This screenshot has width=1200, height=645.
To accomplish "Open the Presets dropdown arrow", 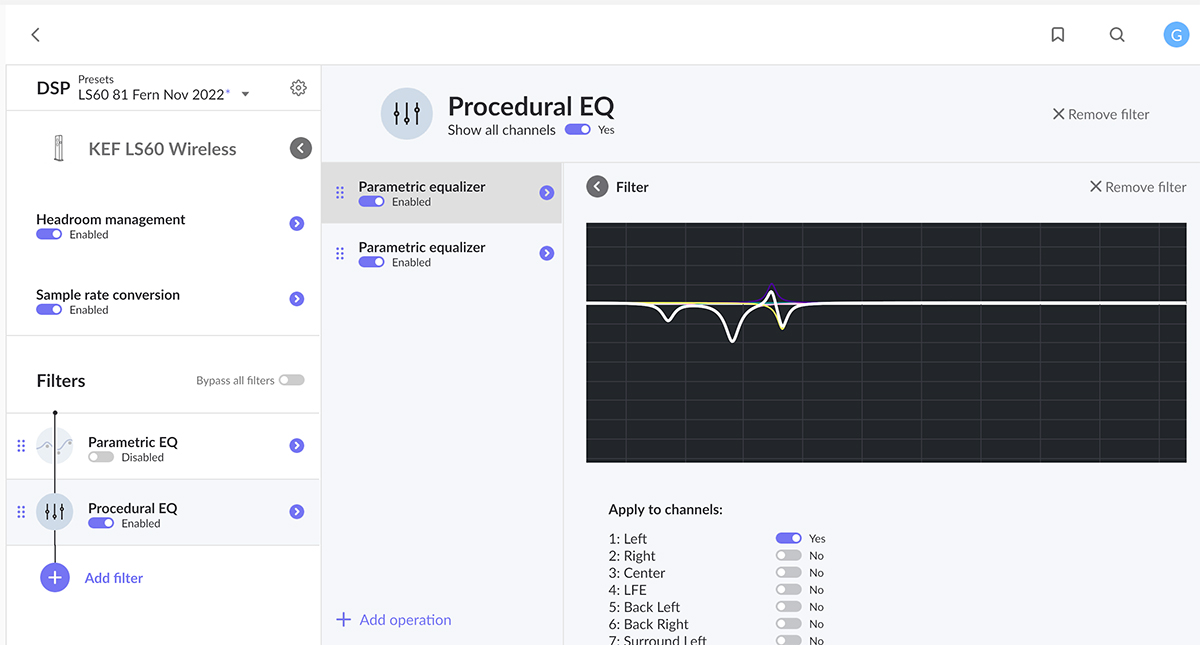I will pyautogui.click(x=245, y=95).
